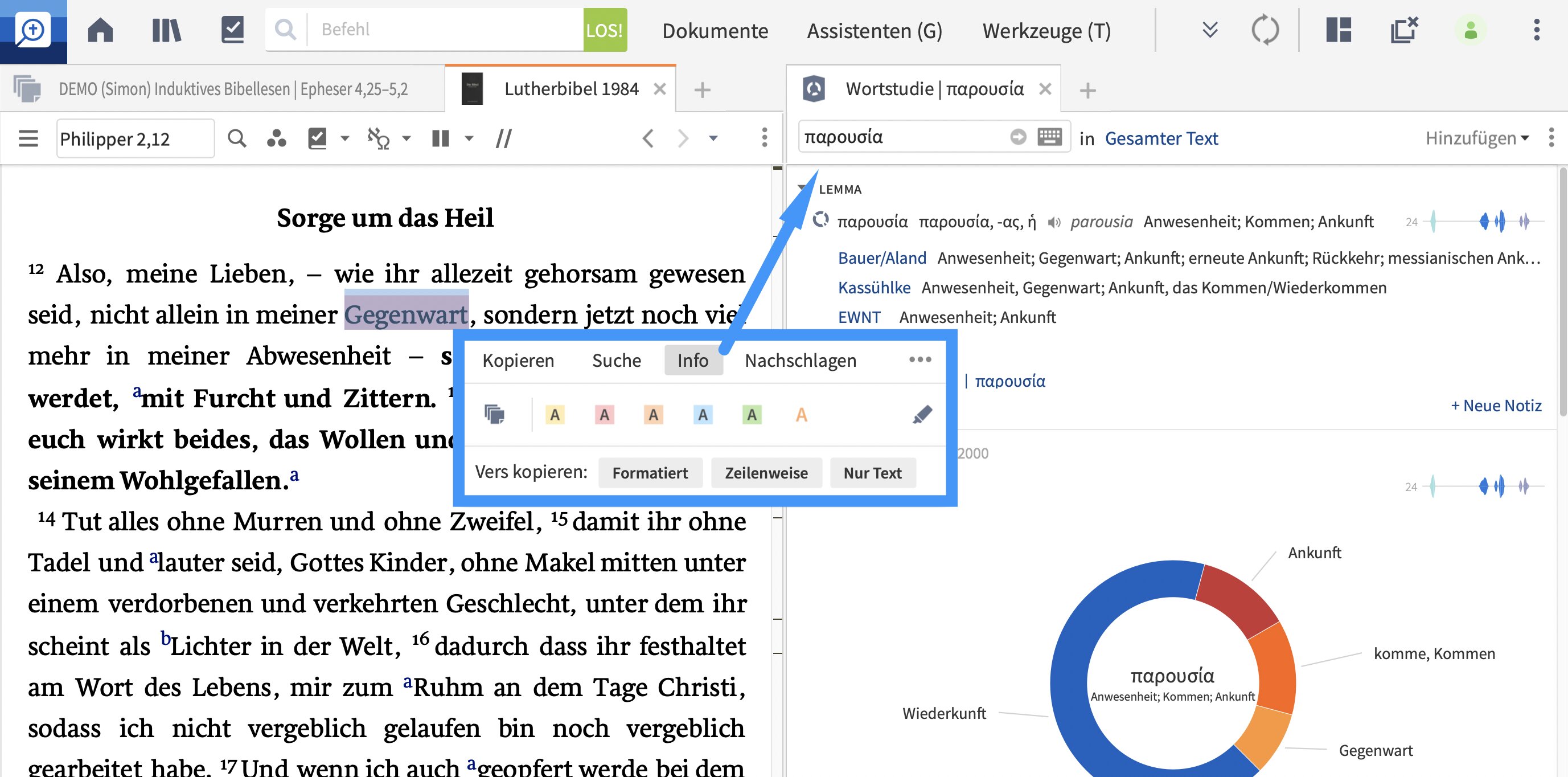Click the sync refresh icon

tap(1265, 30)
